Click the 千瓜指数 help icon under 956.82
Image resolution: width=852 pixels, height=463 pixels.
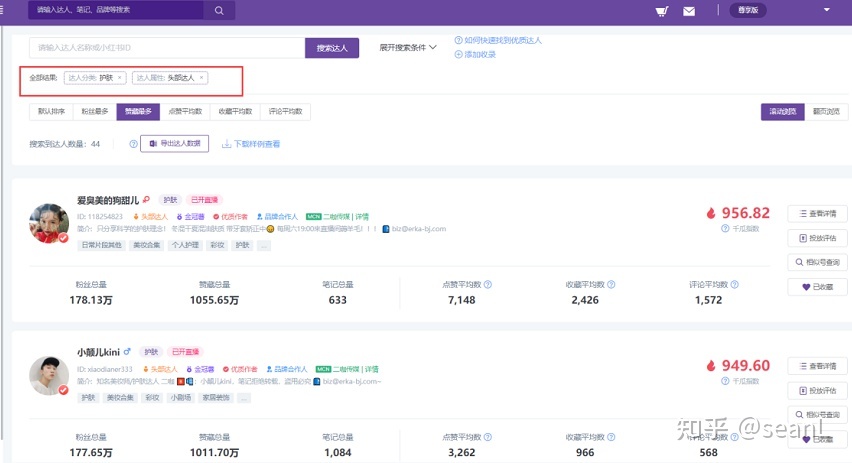(x=725, y=229)
